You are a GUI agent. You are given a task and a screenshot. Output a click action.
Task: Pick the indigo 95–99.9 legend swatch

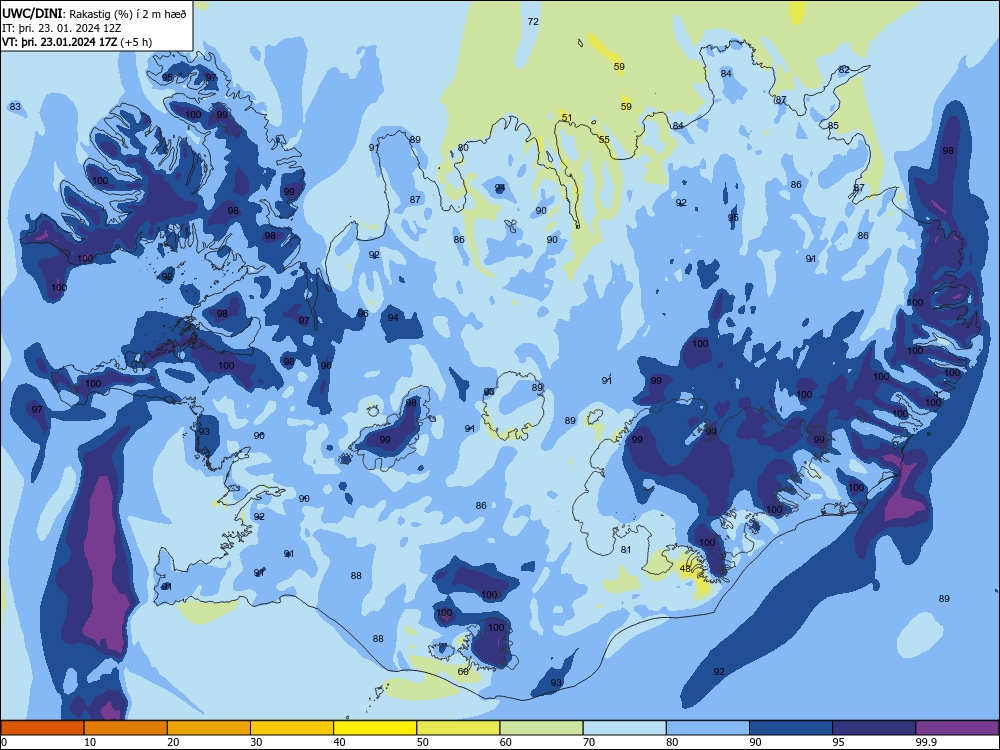tap(874, 728)
